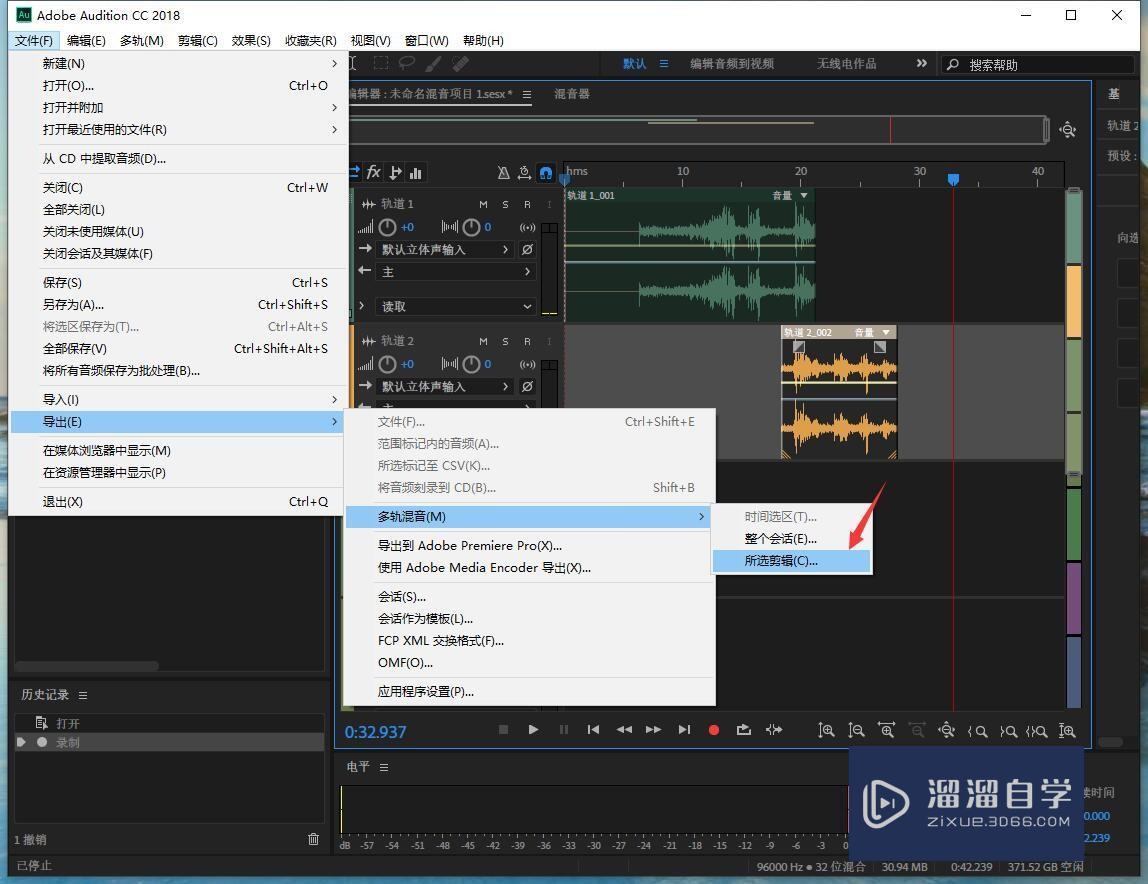The image size is (1148, 884).
Task: Clear history with trash icon
Action: coord(313,839)
